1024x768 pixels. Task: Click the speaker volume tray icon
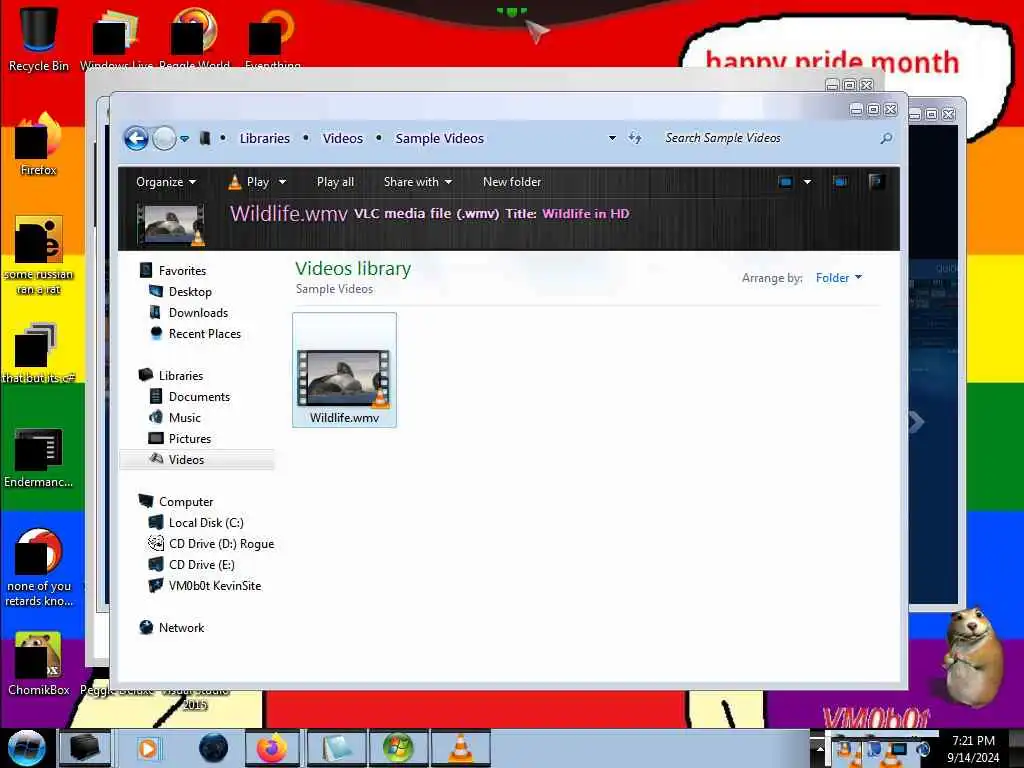click(x=923, y=749)
